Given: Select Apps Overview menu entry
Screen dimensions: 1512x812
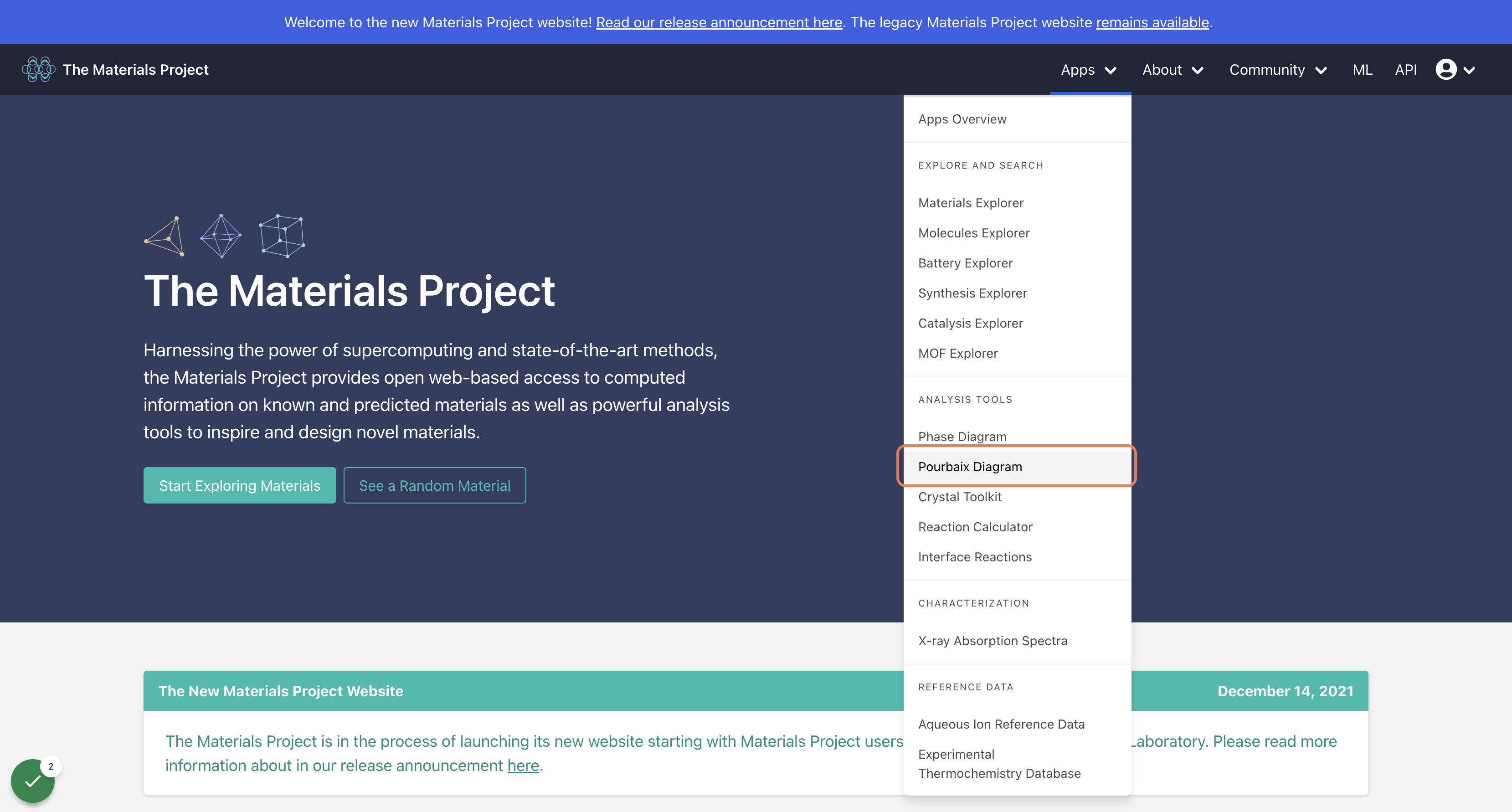Looking at the screenshot, I should [1017, 119].
